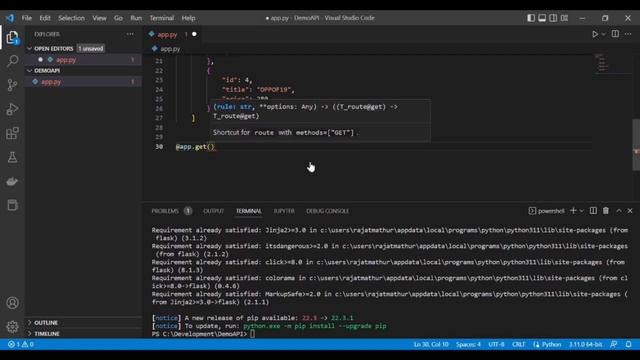Open the Run menu
The image size is (640, 360).
[x=136, y=18]
